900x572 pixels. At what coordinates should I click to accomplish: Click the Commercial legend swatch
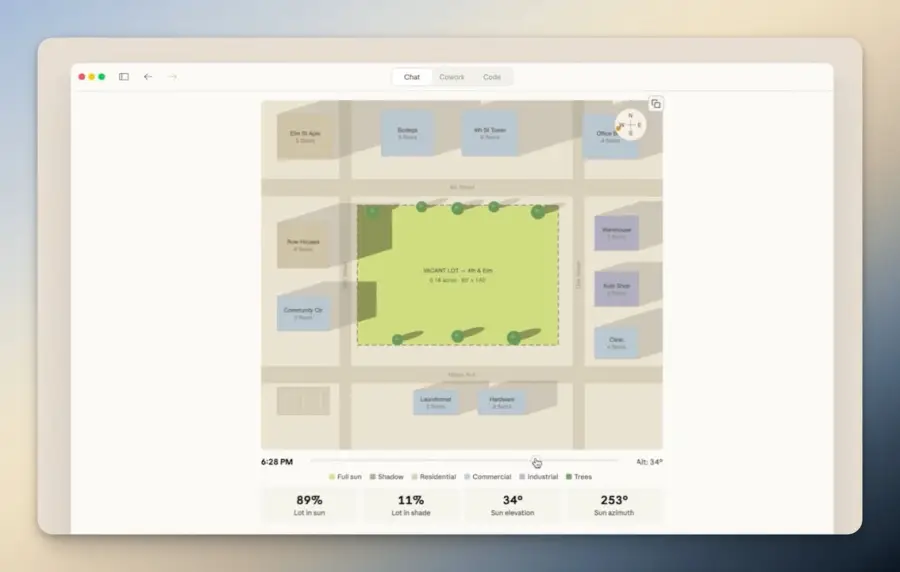coord(467,477)
